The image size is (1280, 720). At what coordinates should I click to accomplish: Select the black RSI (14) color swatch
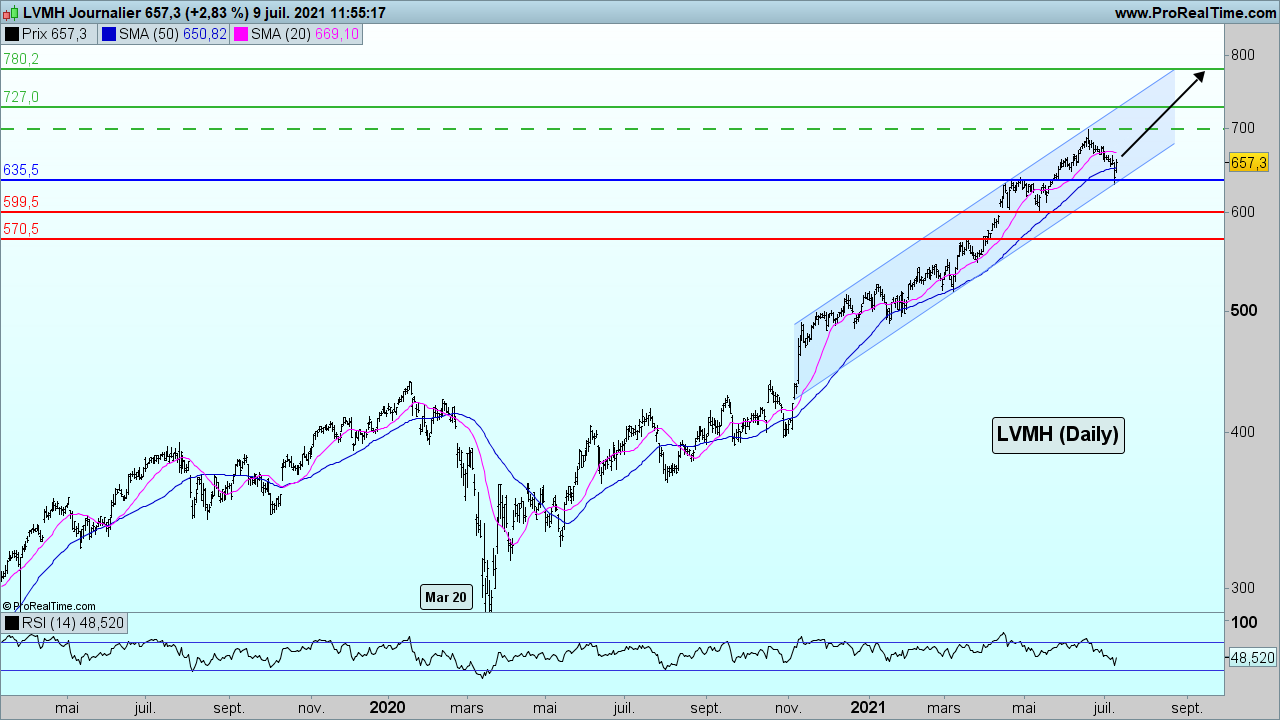pyautogui.click(x=11, y=623)
